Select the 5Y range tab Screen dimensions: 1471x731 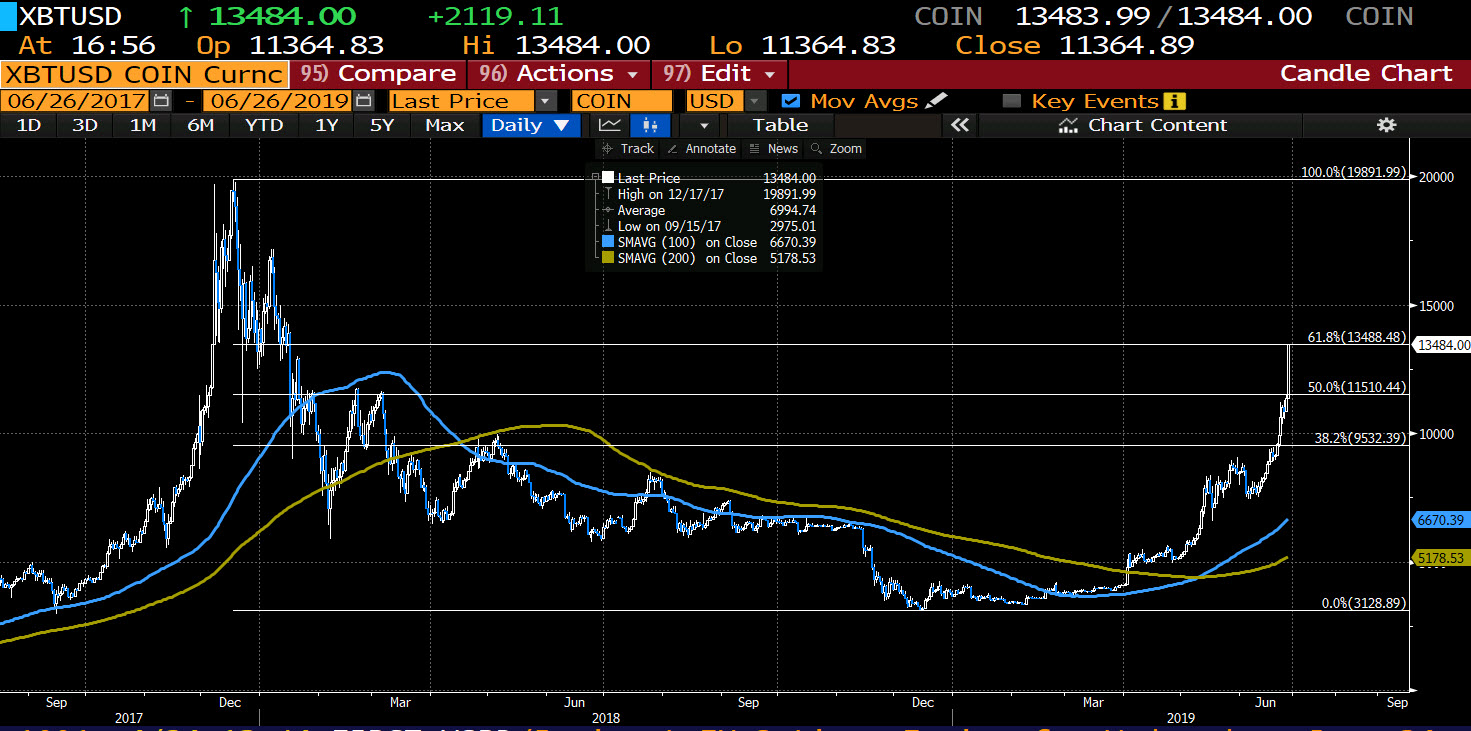click(382, 125)
